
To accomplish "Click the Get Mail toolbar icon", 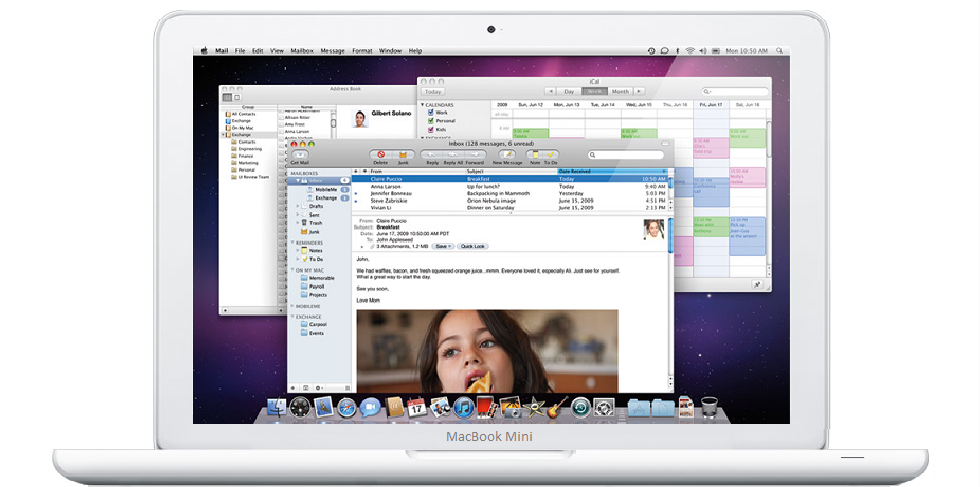I will click(300, 154).
